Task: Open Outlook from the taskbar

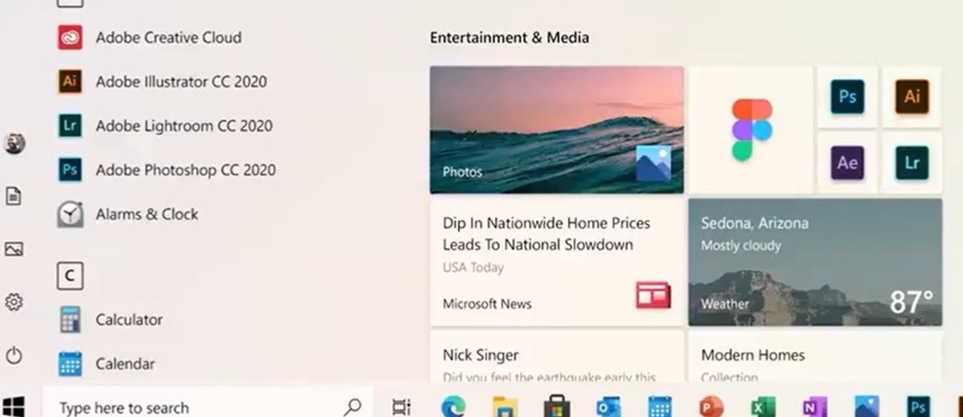Action: click(x=609, y=407)
